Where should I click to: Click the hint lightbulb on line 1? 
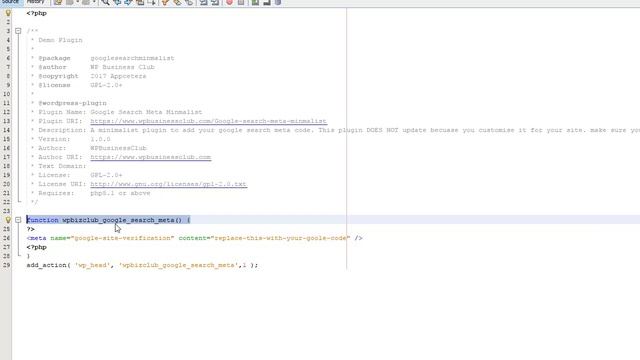pos(8,13)
